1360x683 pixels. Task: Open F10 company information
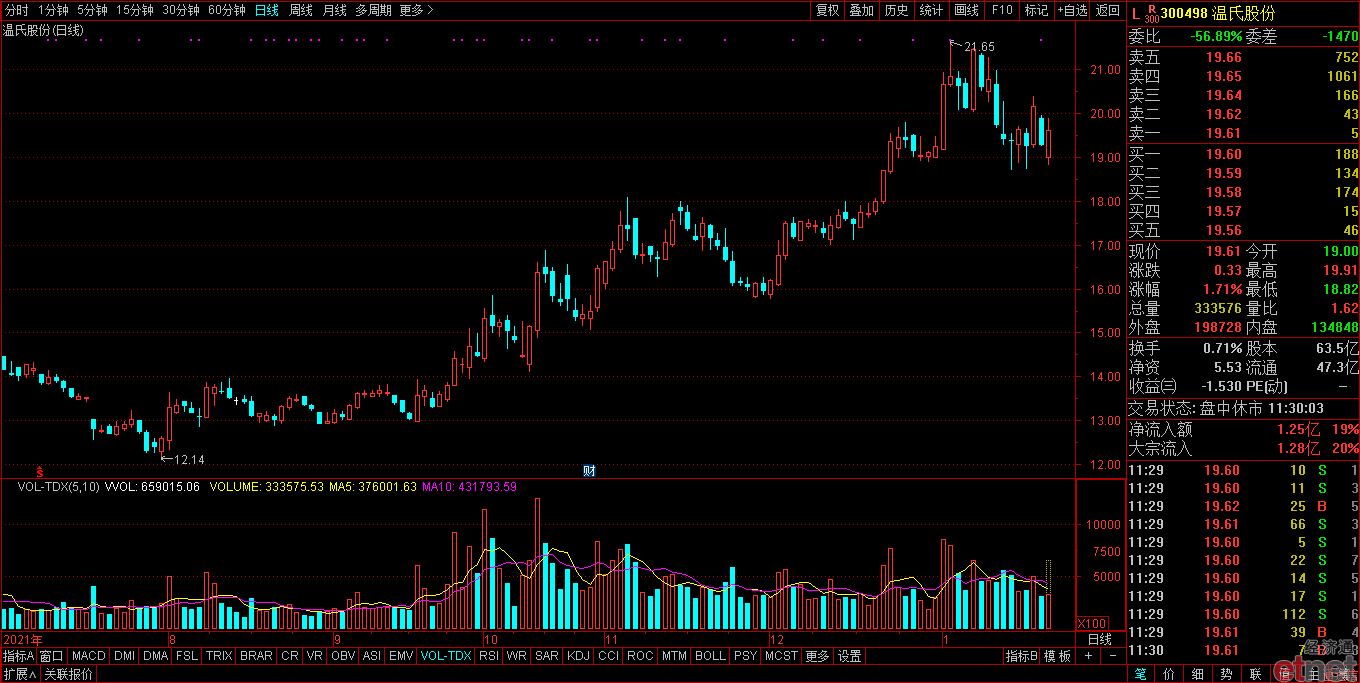(x=1001, y=10)
